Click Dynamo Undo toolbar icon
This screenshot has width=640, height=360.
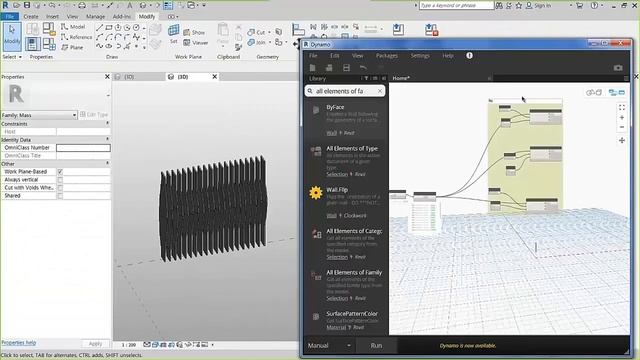click(x=363, y=68)
